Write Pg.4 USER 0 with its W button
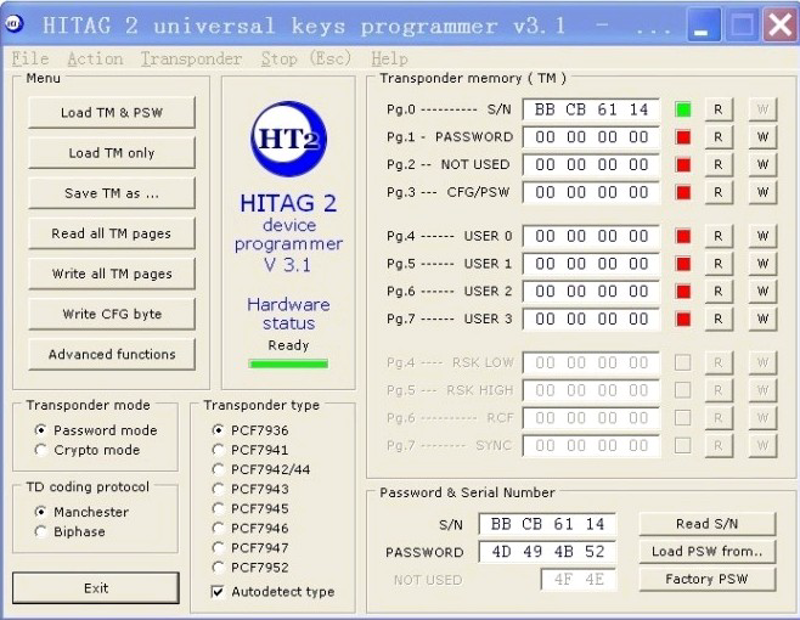The image size is (800, 620). 762,236
